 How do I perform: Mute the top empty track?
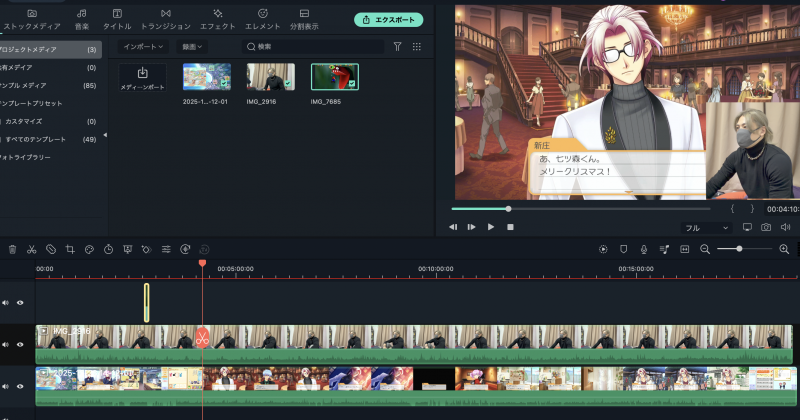click(6, 303)
